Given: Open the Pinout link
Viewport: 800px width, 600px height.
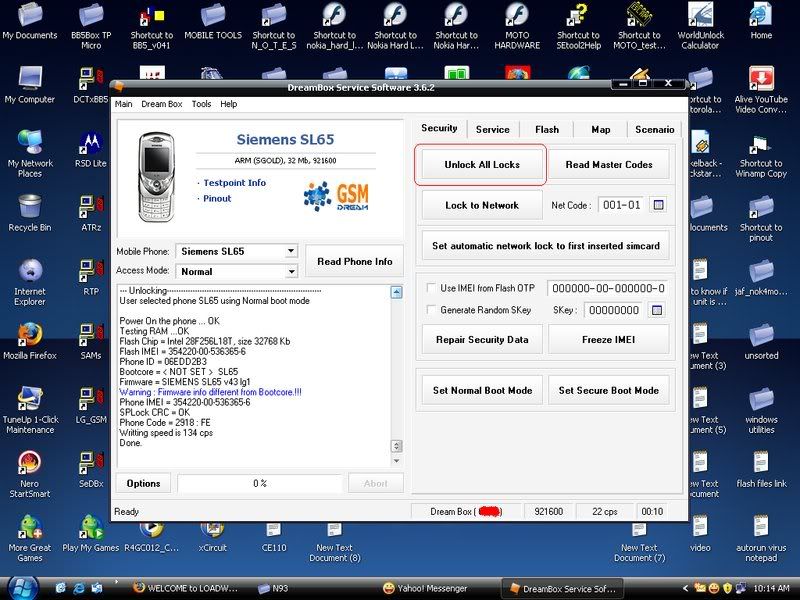Looking at the screenshot, I should (x=217, y=198).
